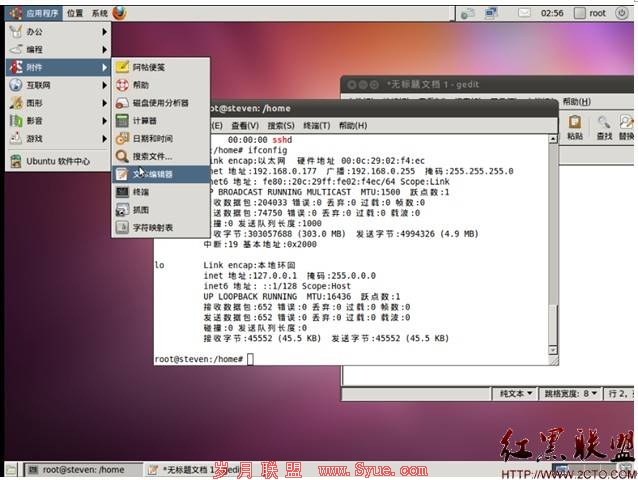Image resolution: width=638 pixels, height=480 pixels.
Task: Open 查看(V) menu in terminal
Action: (245, 126)
